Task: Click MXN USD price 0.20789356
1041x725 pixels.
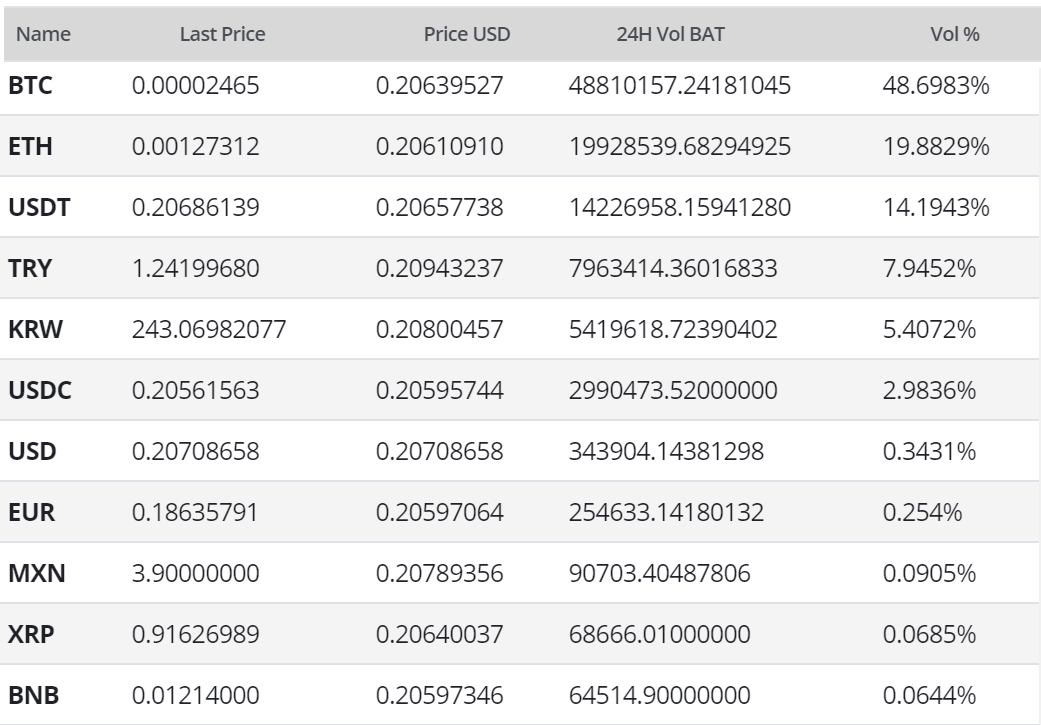Action: coord(440,574)
